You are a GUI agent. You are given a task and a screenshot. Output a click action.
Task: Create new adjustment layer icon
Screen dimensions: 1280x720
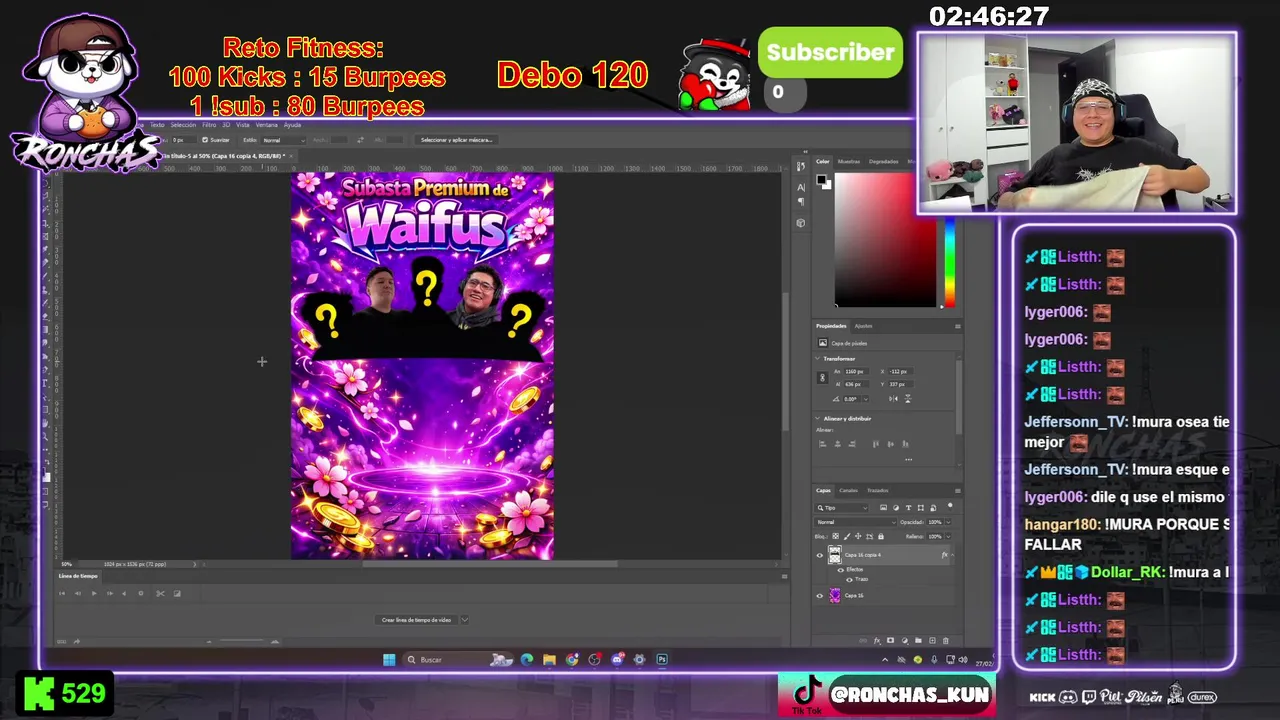tap(905, 641)
